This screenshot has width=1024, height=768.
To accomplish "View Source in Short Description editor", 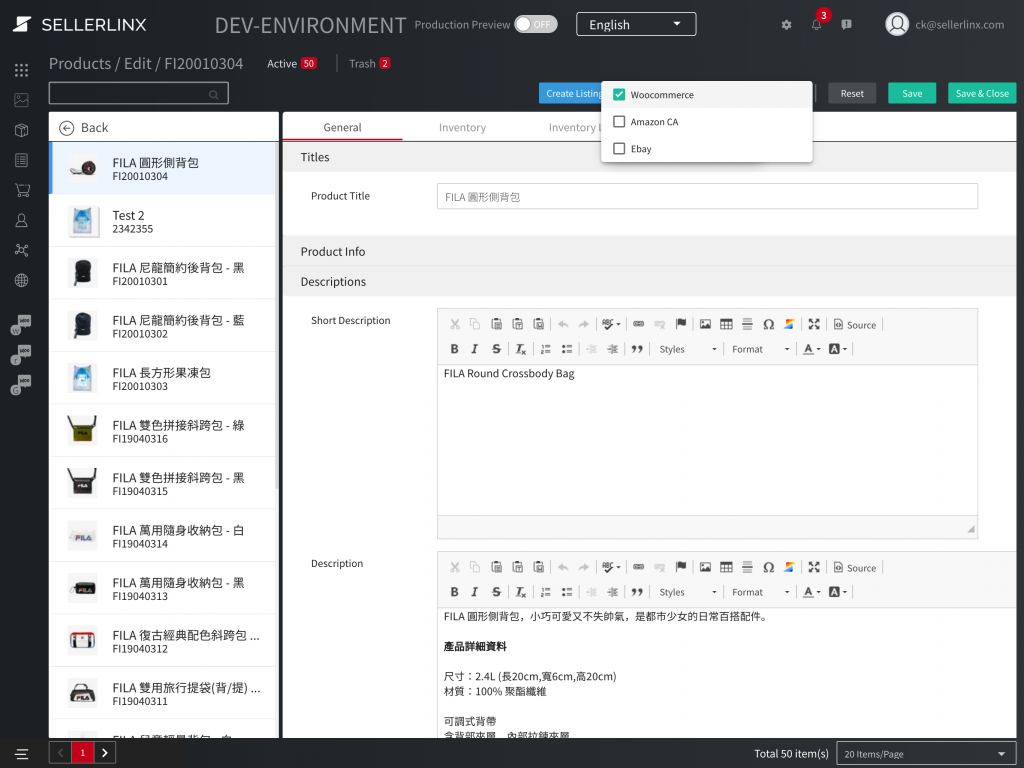I will point(855,325).
